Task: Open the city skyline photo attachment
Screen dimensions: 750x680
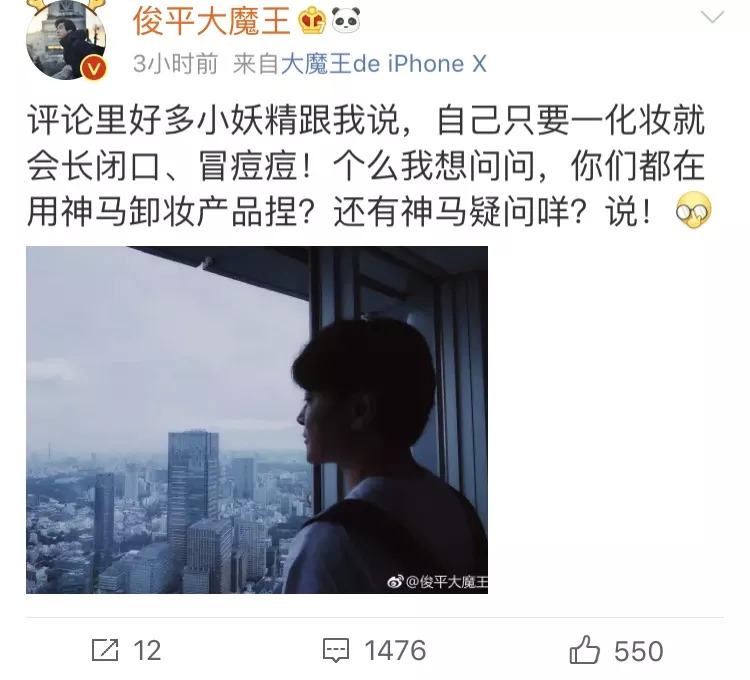Action: [x=257, y=420]
